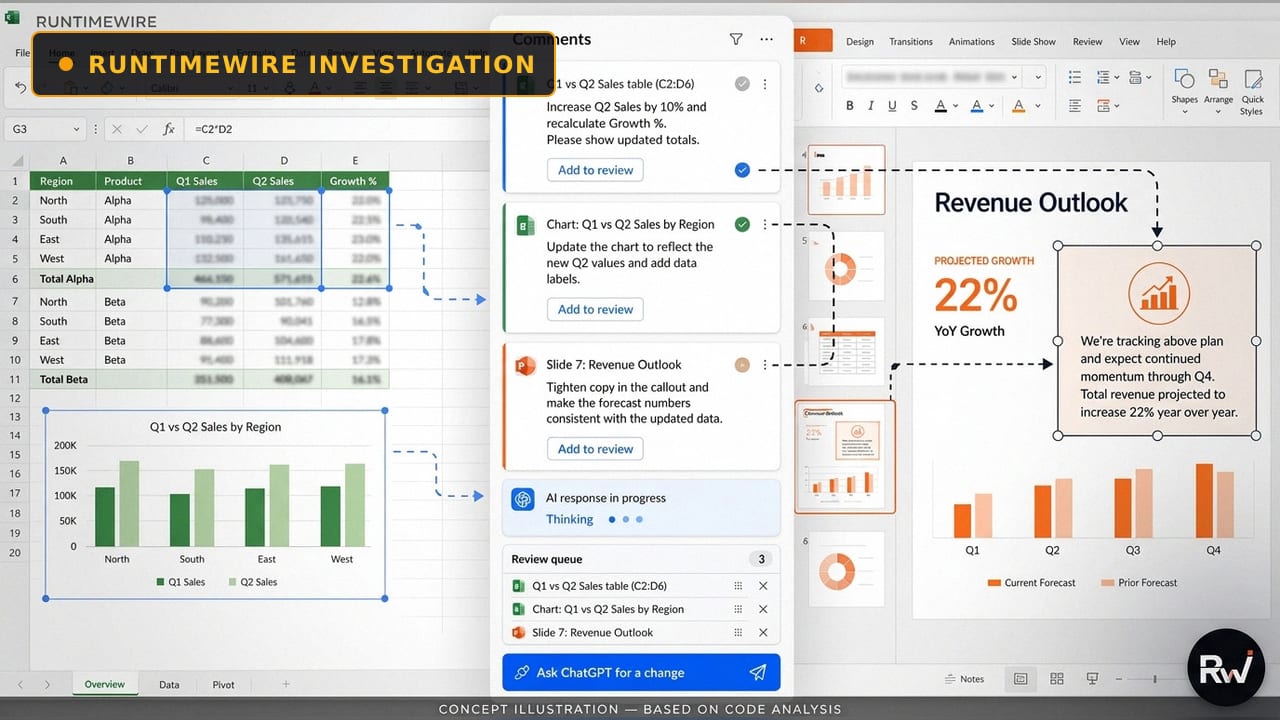Apply italic in PowerPoint ribbon
The image size is (1280, 720).
(x=872, y=106)
